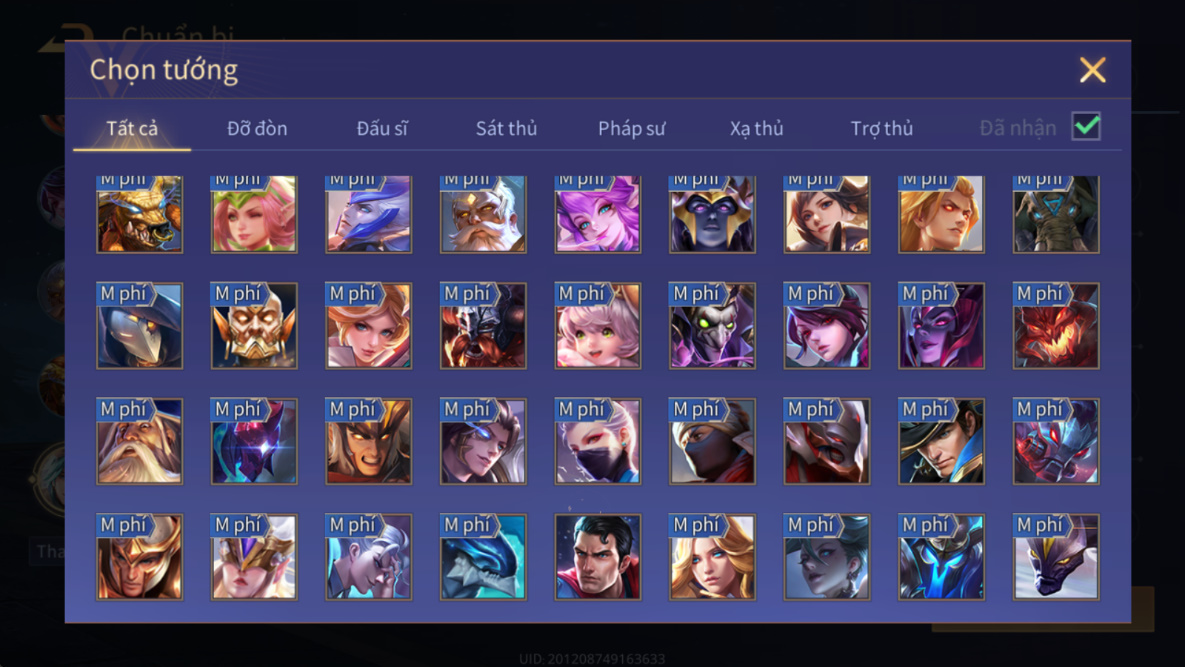
Task: Open the Sát thủ tab
Action: coord(506,128)
